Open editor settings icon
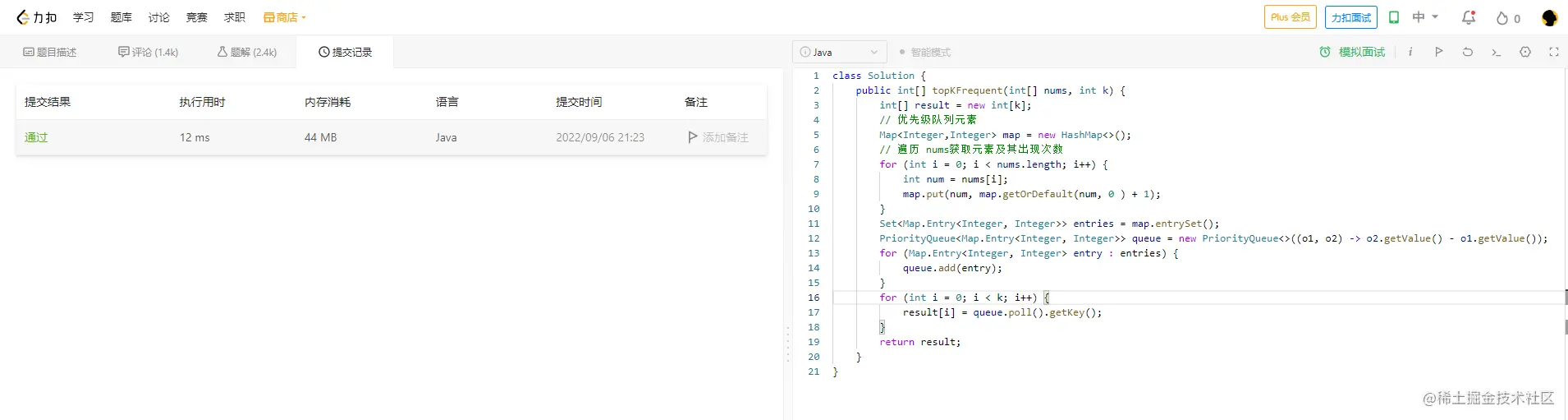This screenshot has width=1568, height=420. click(1525, 52)
